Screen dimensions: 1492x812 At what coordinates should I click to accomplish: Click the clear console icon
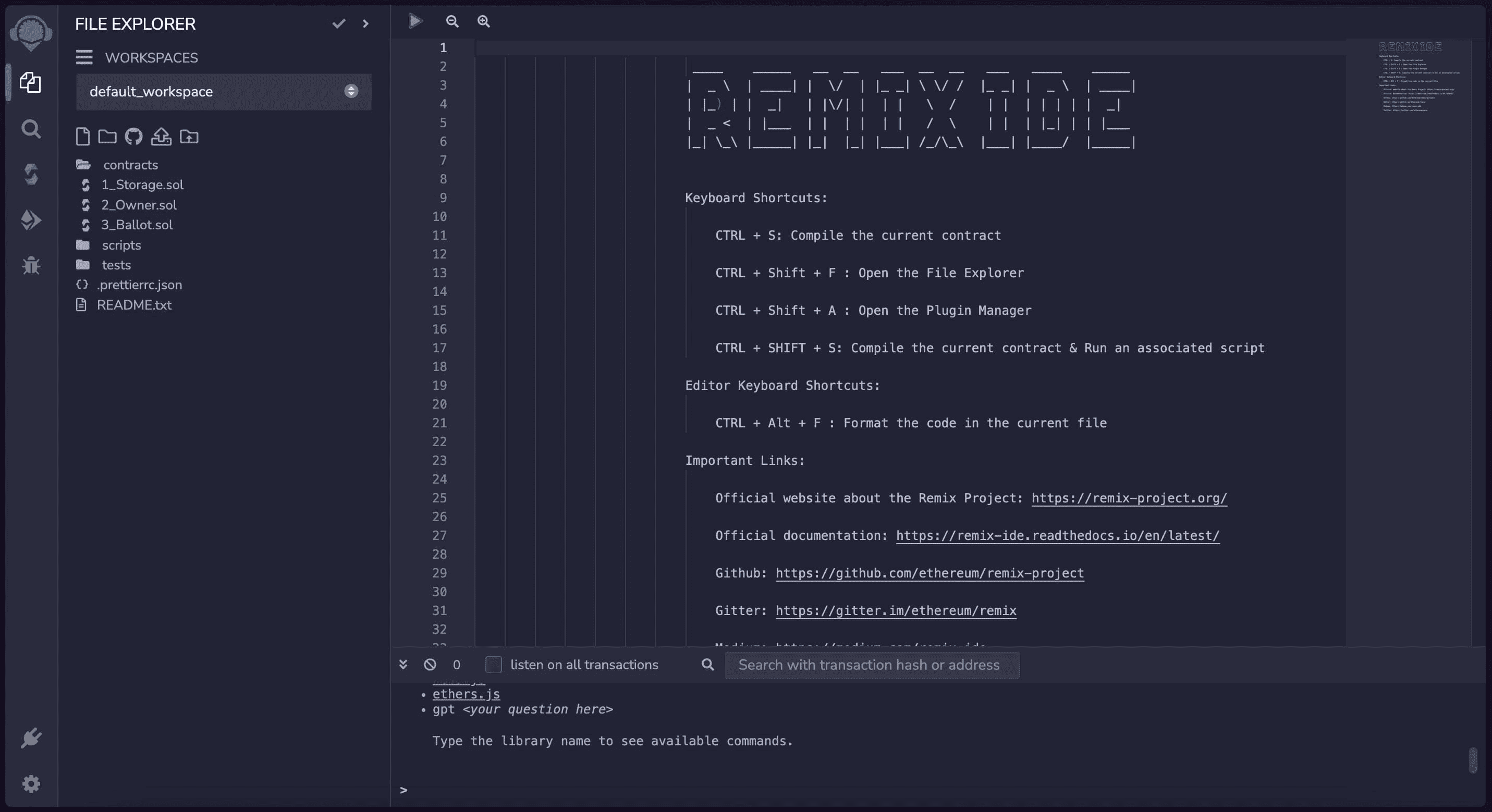[x=430, y=665]
